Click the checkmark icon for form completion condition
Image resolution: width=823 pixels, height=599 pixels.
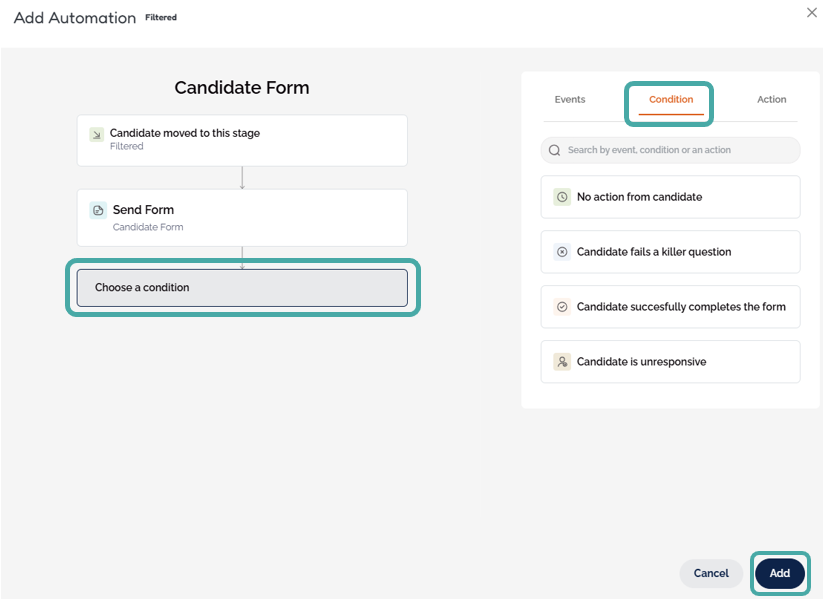[562, 307]
